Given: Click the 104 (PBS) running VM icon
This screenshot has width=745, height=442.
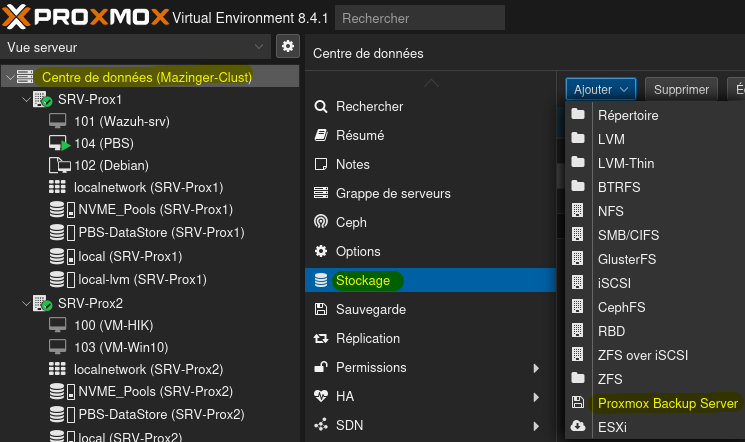Looking at the screenshot, I should (59, 143).
